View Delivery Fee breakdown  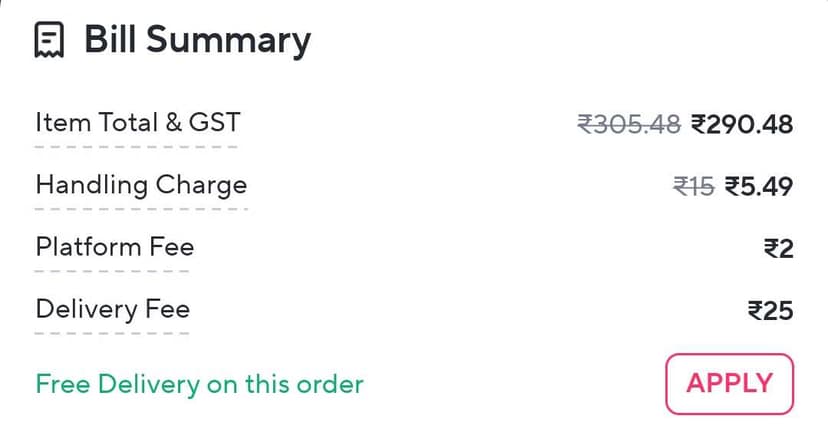(112, 309)
